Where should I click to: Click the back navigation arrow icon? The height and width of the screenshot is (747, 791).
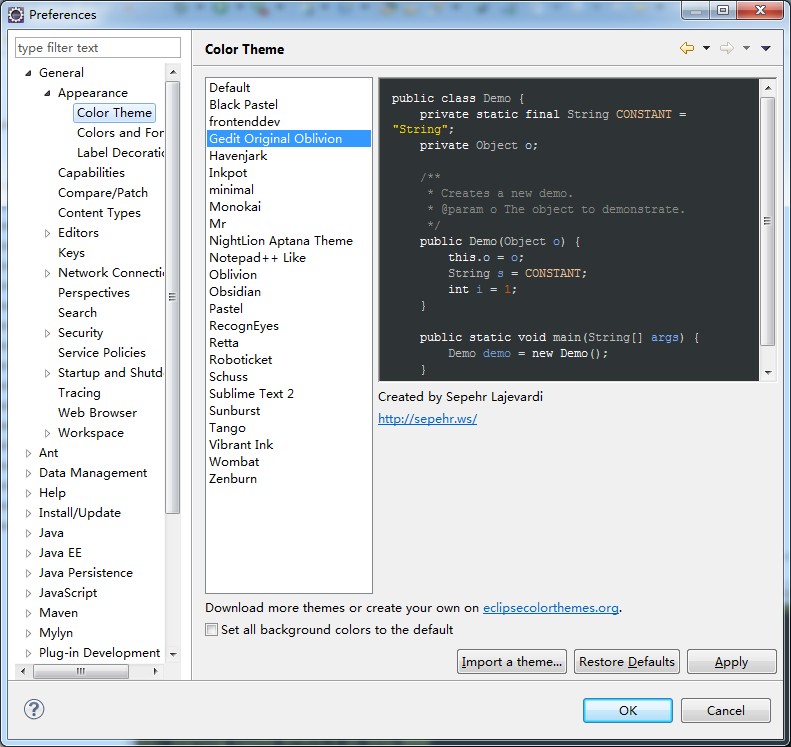[687, 48]
